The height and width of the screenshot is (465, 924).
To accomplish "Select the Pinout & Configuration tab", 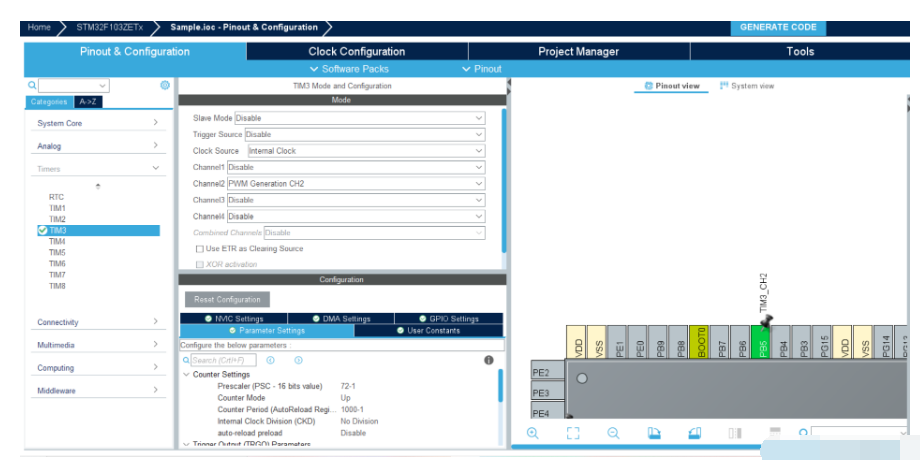I will [135, 51].
